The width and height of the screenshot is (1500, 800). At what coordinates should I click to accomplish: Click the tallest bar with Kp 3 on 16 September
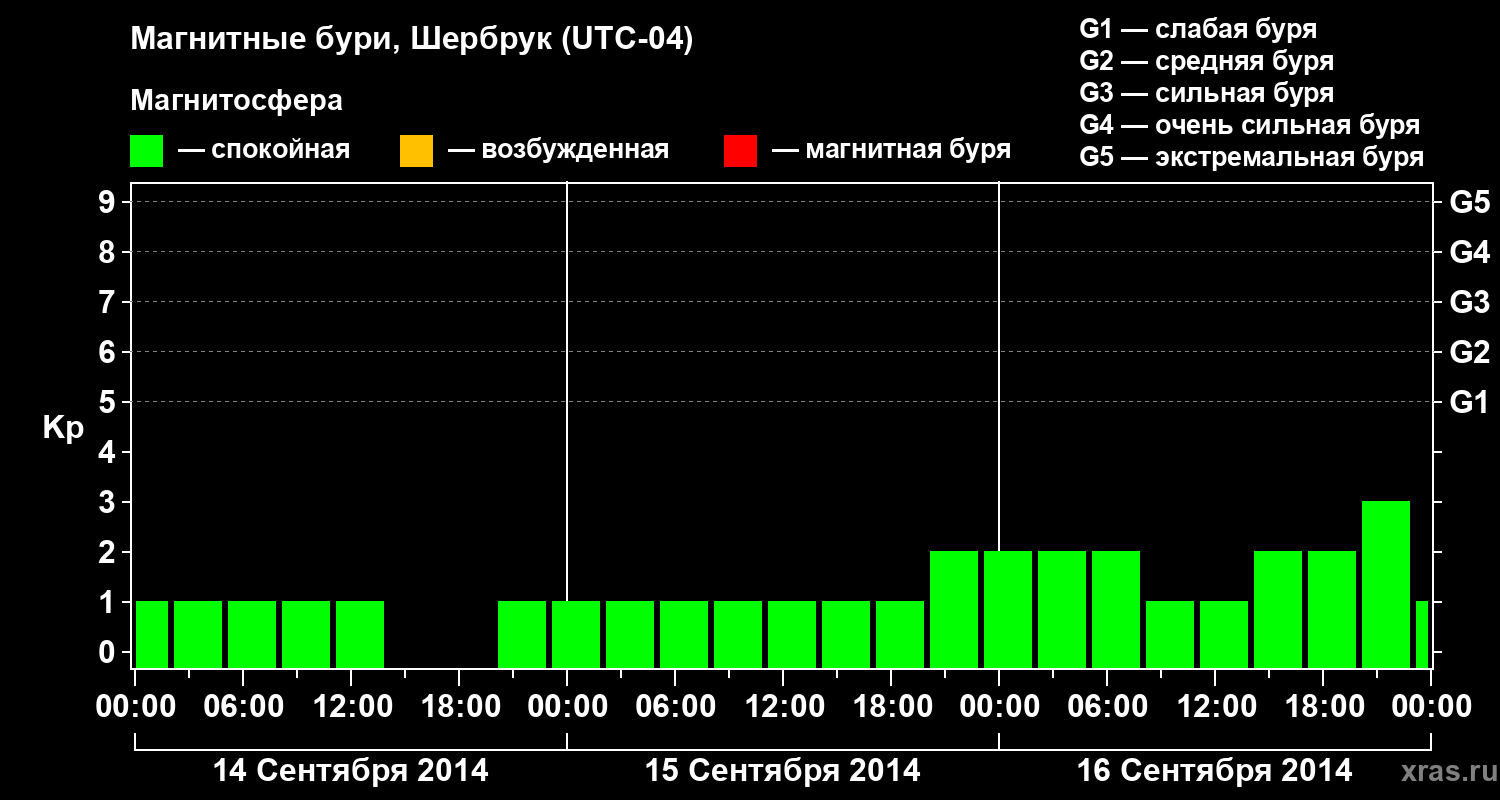coord(1386,584)
